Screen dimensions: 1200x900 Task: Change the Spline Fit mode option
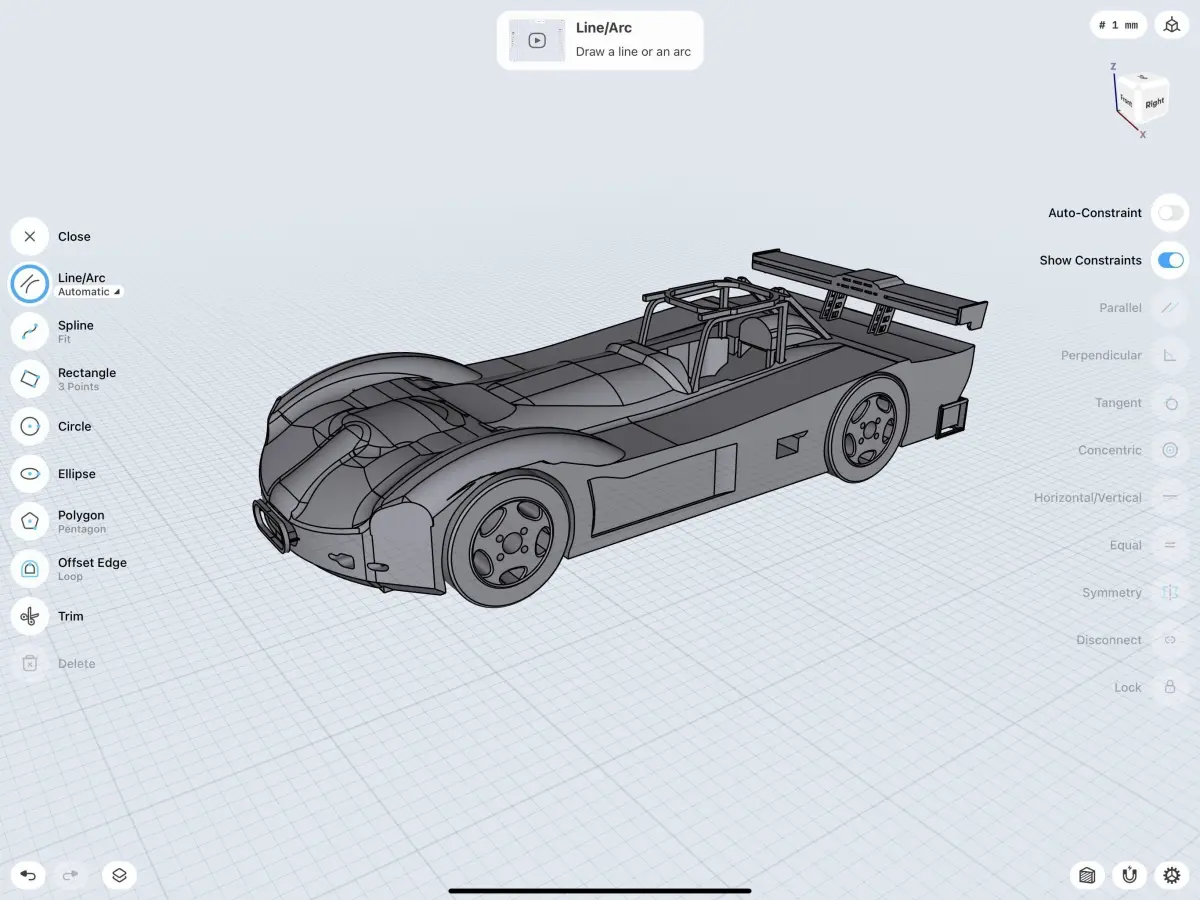[64, 340]
